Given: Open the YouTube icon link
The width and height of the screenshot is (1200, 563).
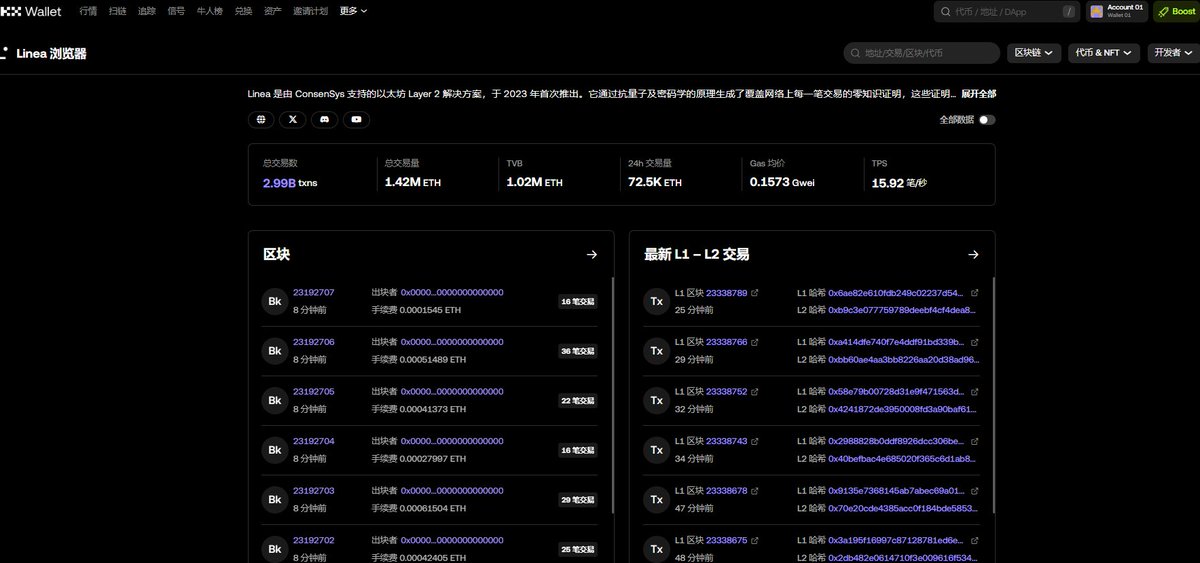Looking at the screenshot, I should (x=356, y=119).
